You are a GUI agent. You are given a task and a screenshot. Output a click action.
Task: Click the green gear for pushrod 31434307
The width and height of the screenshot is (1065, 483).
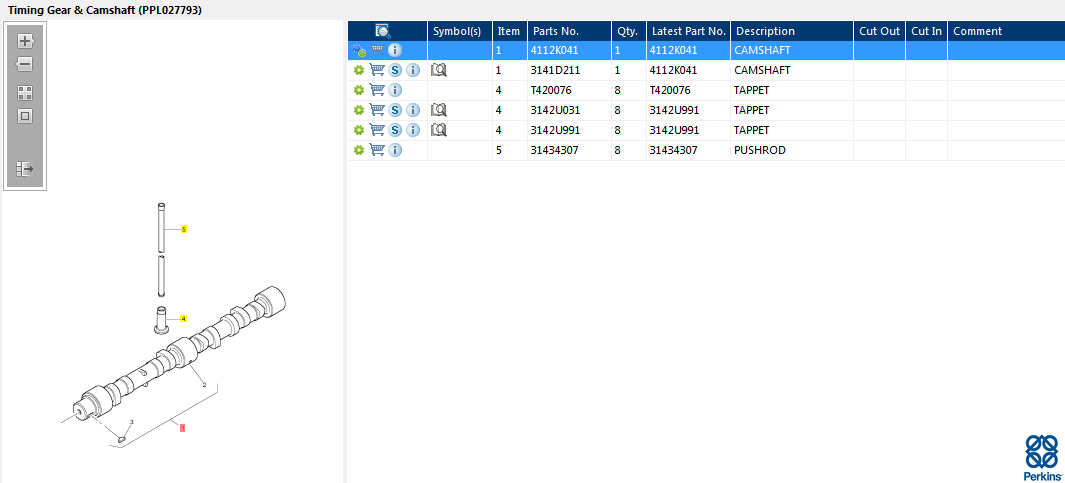(x=359, y=150)
